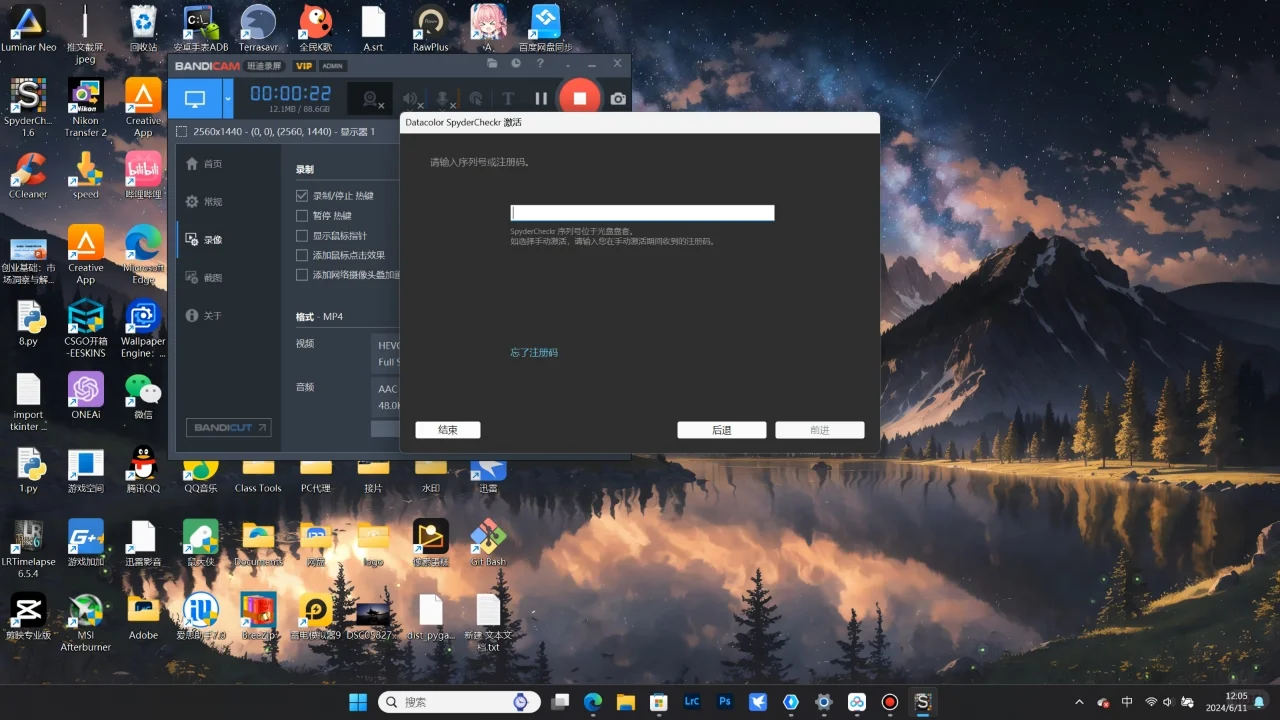Click the VIP badge in Bandicam title bar
This screenshot has width=1280, height=720.
[304, 66]
